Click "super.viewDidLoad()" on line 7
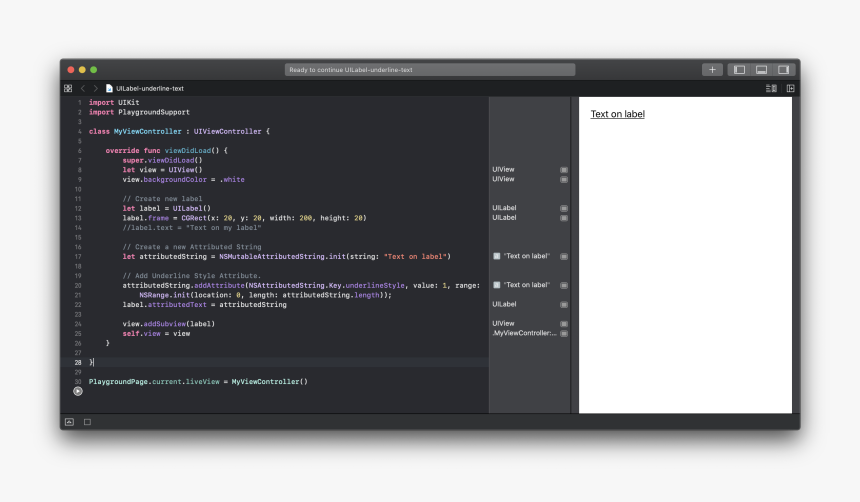The width and height of the screenshot is (860, 502). tap(162, 160)
